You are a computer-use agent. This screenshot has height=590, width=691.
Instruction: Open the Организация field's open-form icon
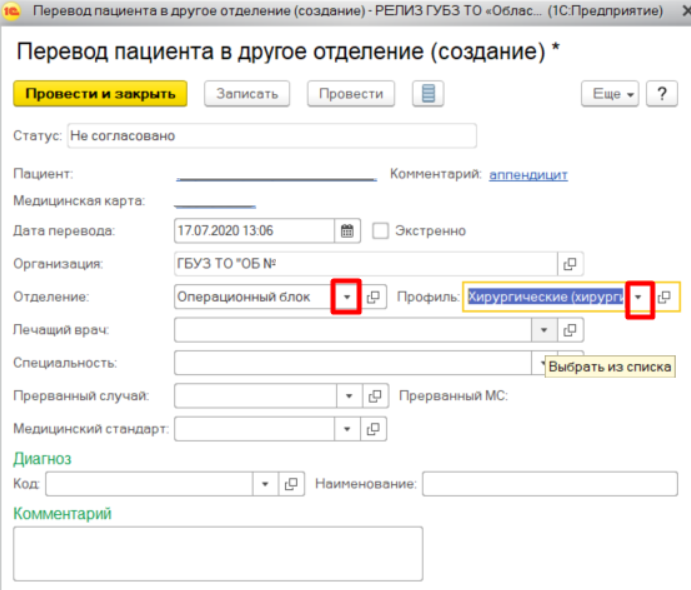(x=570, y=264)
